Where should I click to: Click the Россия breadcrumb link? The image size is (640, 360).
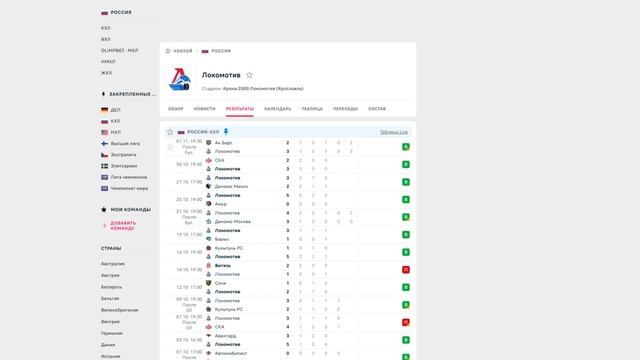point(221,51)
